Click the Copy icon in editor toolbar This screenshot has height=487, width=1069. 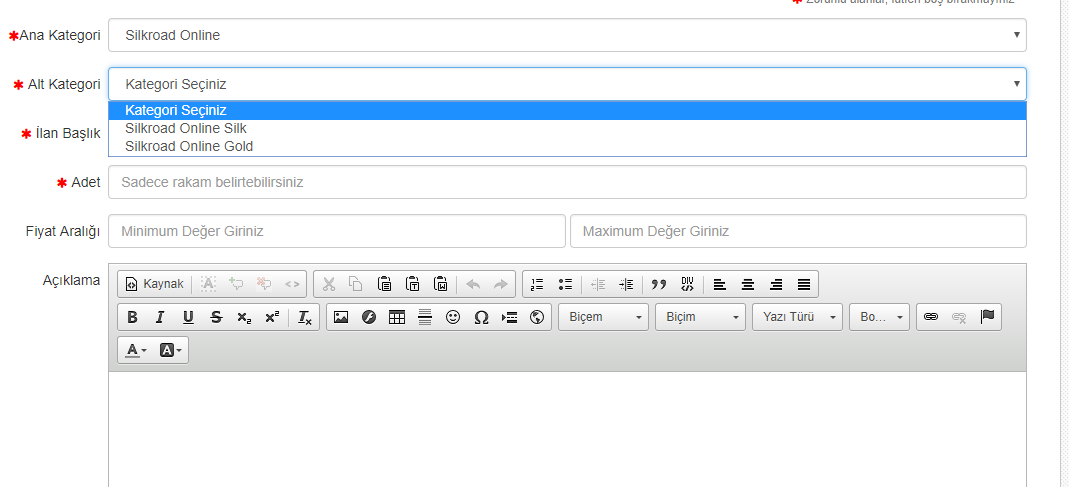click(x=356, y=284)
